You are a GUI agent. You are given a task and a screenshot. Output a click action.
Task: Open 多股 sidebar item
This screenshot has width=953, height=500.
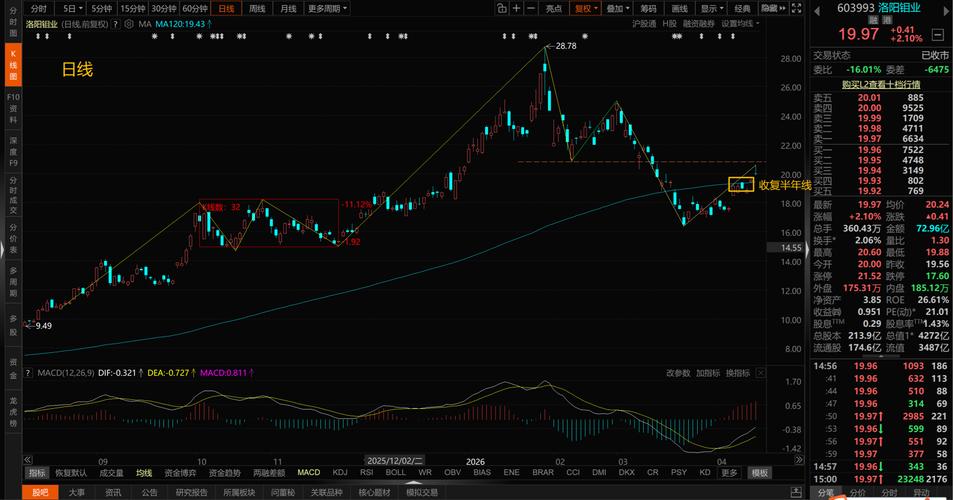coord(13,325)
